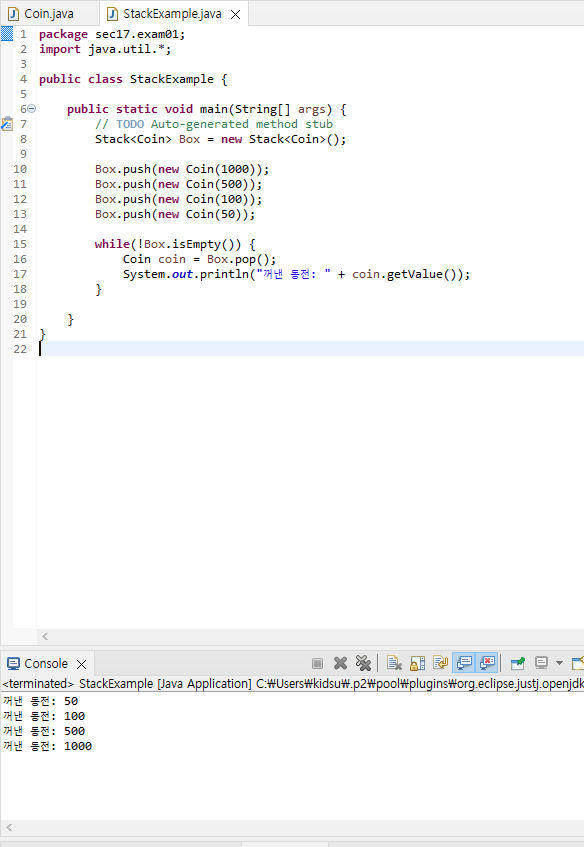Click 'Box.push(new Coin(500));' on line 11

[x=178, y=184]
